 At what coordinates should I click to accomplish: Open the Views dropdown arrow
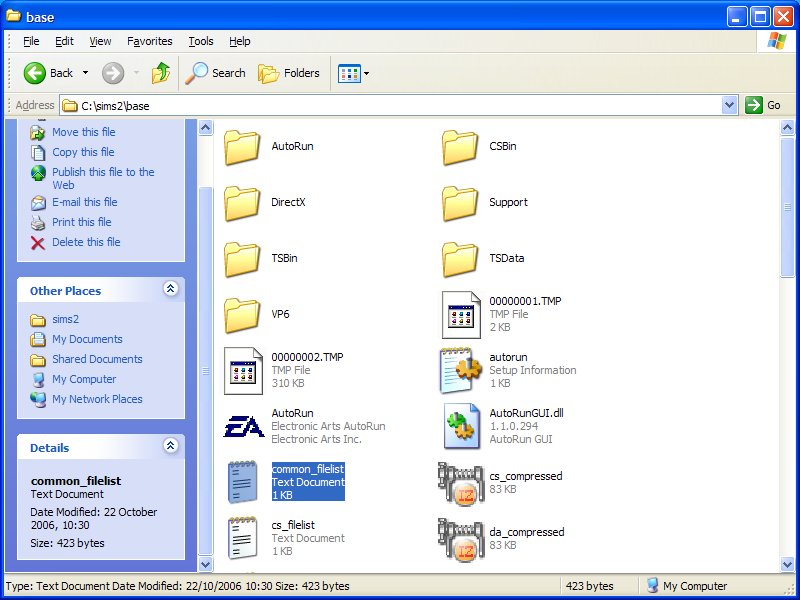(366, 73)
